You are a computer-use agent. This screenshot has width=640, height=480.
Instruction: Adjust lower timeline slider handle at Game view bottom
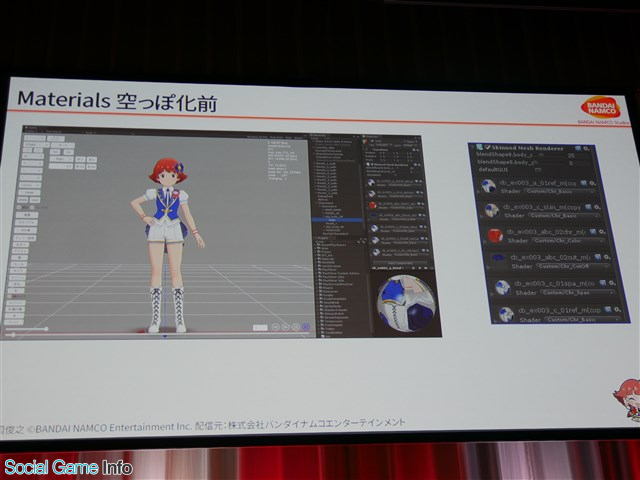[13, 334]
